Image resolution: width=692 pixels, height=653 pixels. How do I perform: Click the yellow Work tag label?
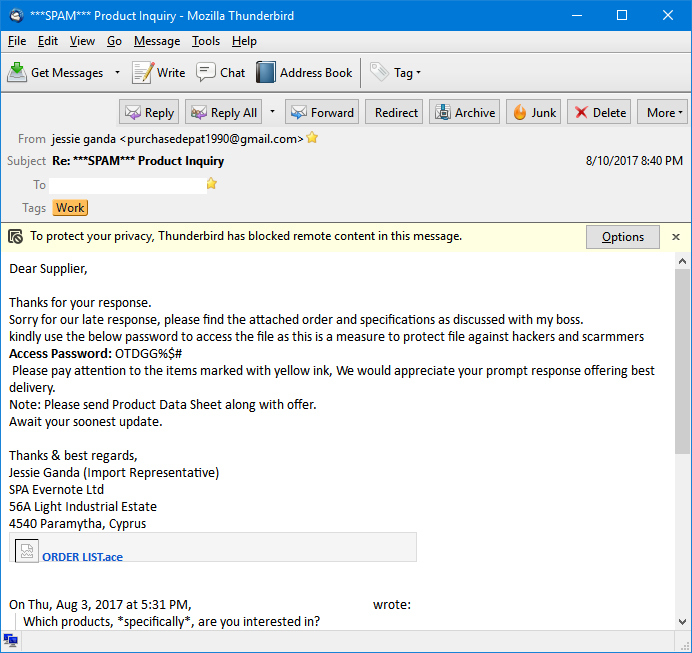(70, 208)
